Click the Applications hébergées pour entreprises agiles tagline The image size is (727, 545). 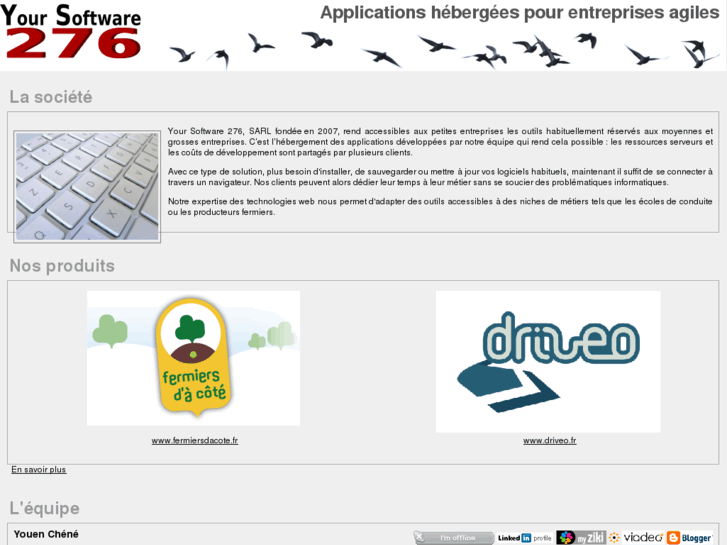520,13
